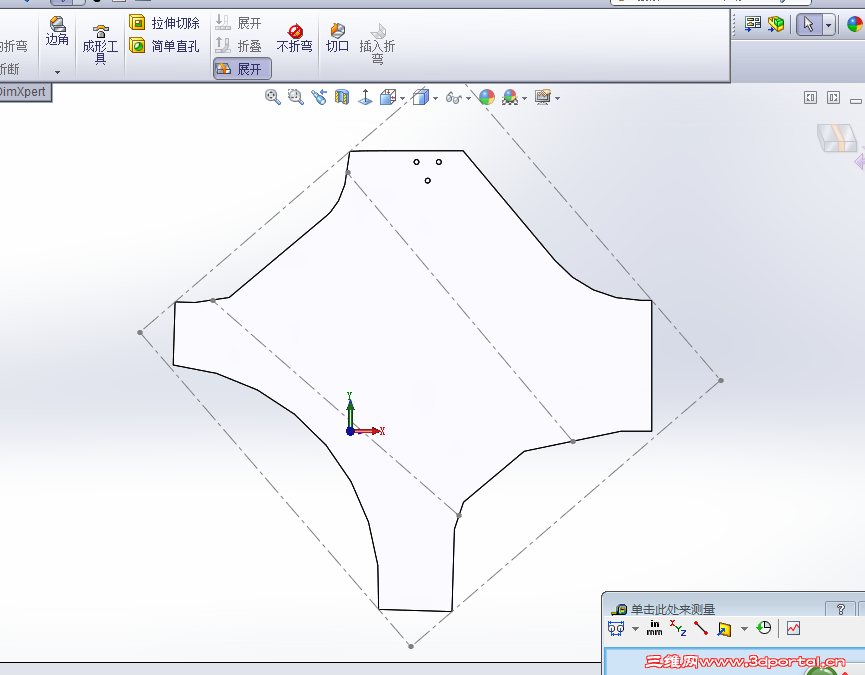This screenshot has width=865, height=675.
Task: Click the in/mm Units/Precision icon
Action: (654, 628)
